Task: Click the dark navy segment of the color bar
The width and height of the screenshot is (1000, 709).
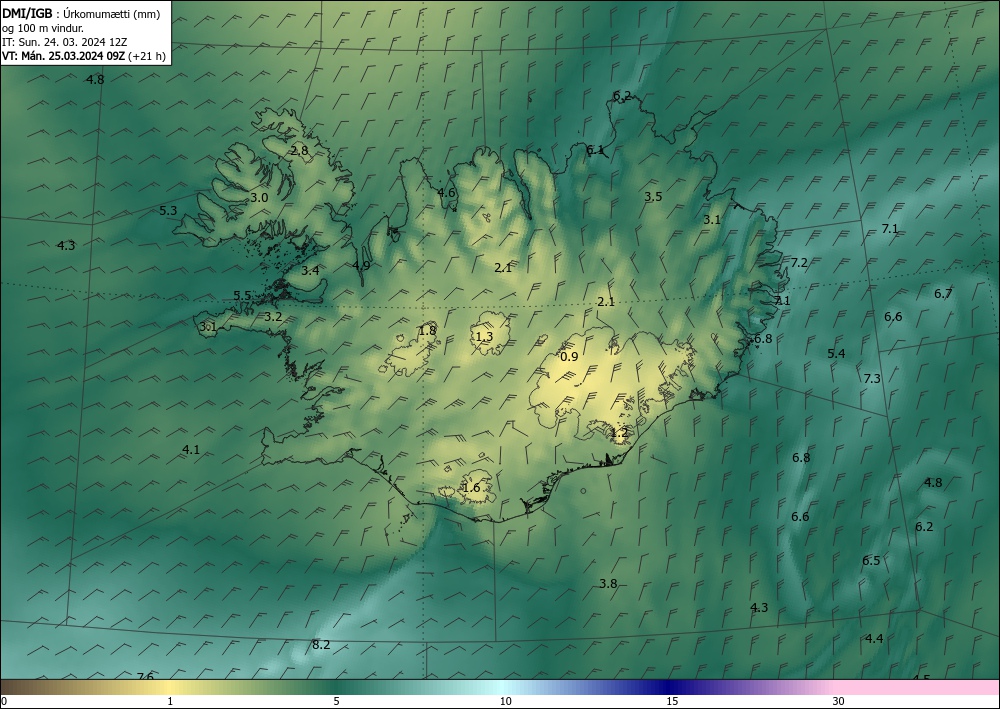Action: [668, 687]
